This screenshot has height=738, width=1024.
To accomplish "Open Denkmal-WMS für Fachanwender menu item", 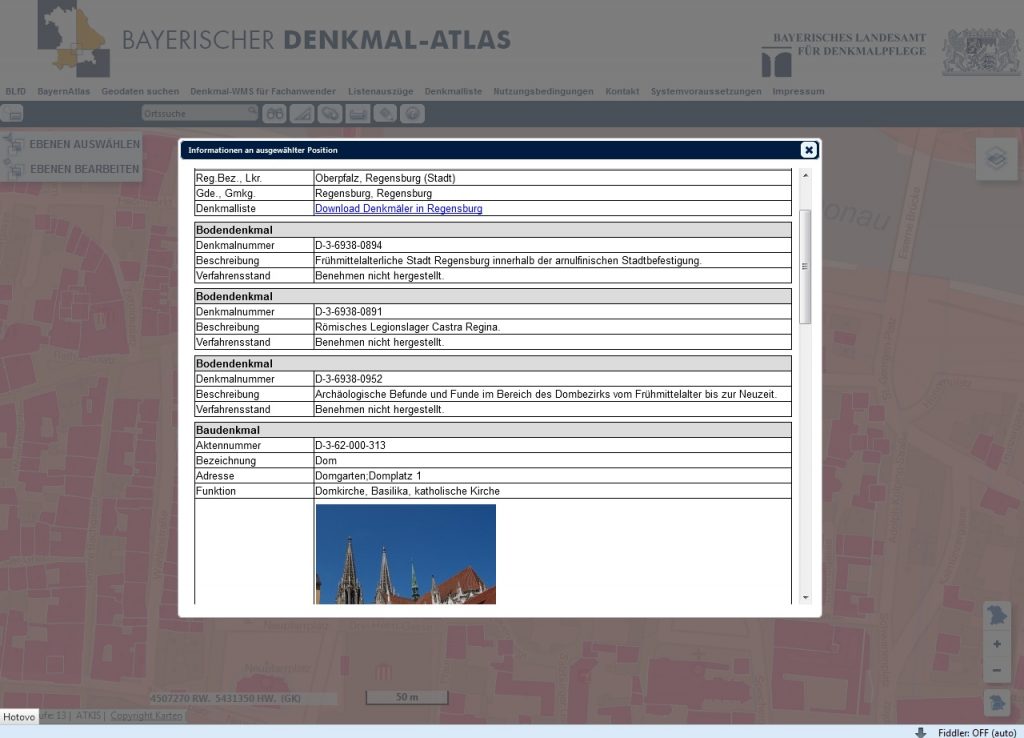I will 263,91.
